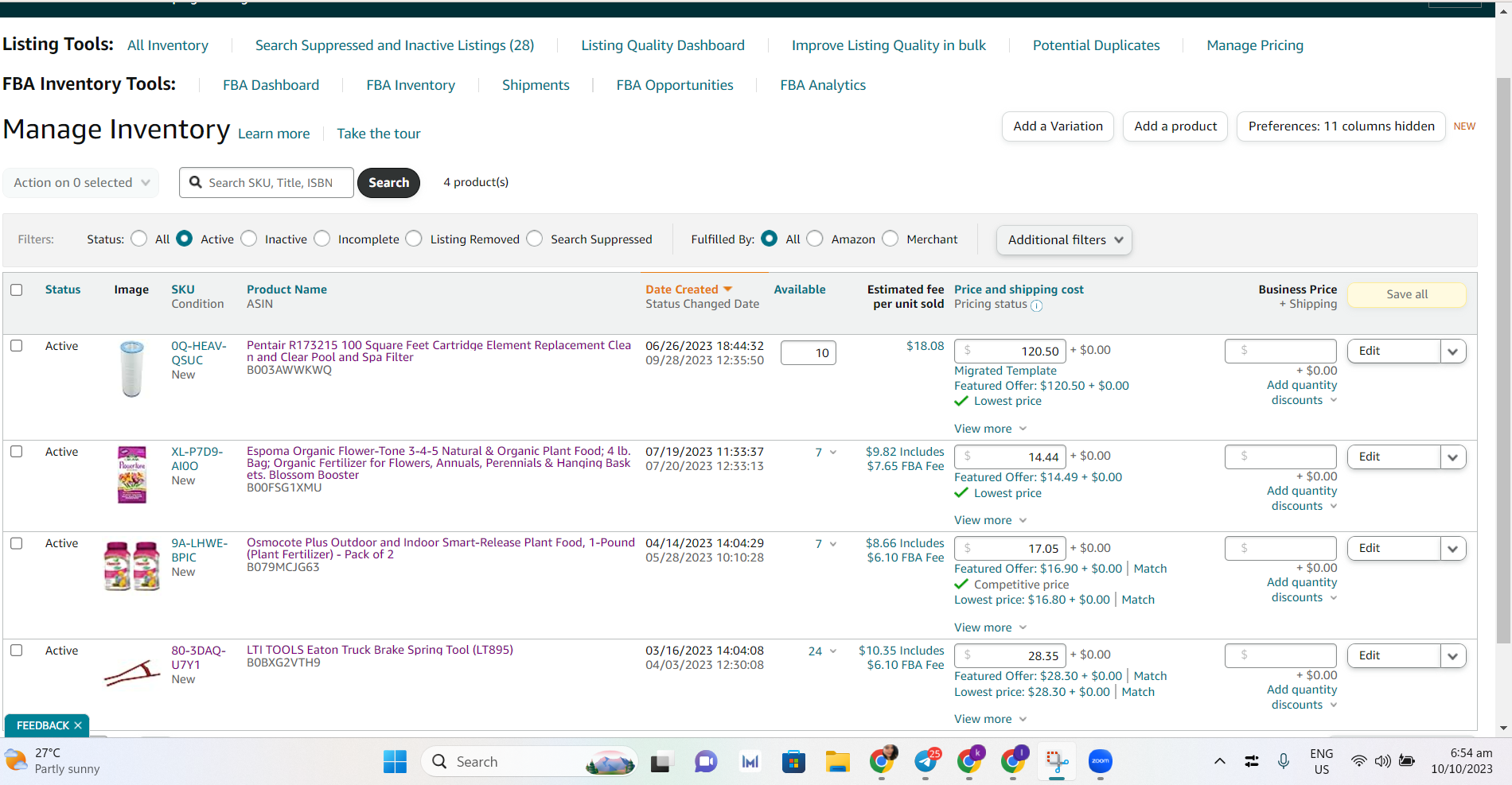
Task: Choose the Status All radio button
Action: click(x=139, y=239)
